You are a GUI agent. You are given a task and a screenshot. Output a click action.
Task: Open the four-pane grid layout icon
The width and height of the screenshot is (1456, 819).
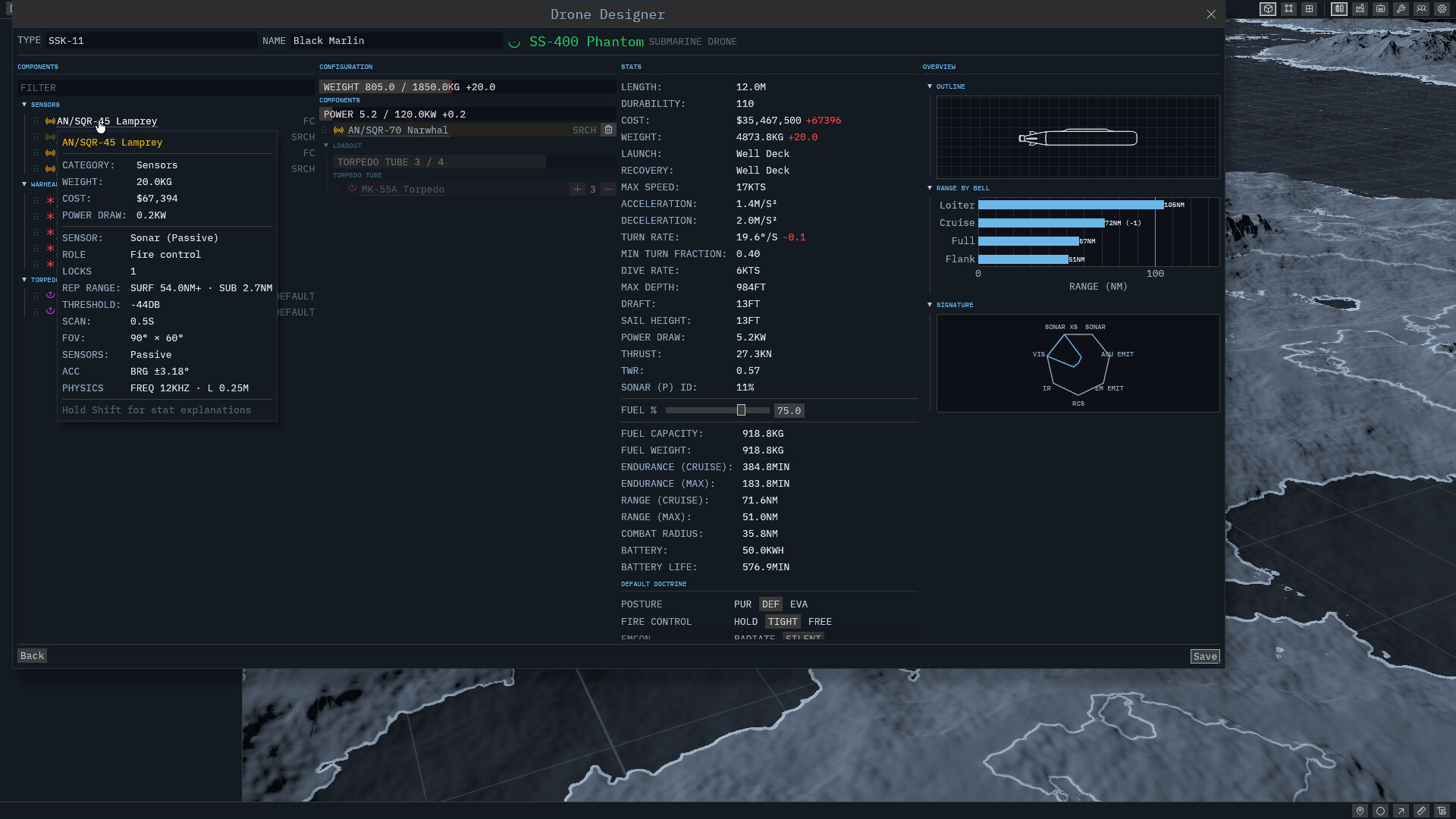1309,9
